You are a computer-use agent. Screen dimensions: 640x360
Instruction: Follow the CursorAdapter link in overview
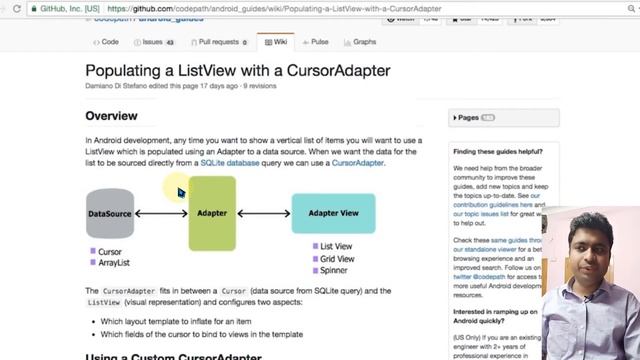(x=358, y=163)
